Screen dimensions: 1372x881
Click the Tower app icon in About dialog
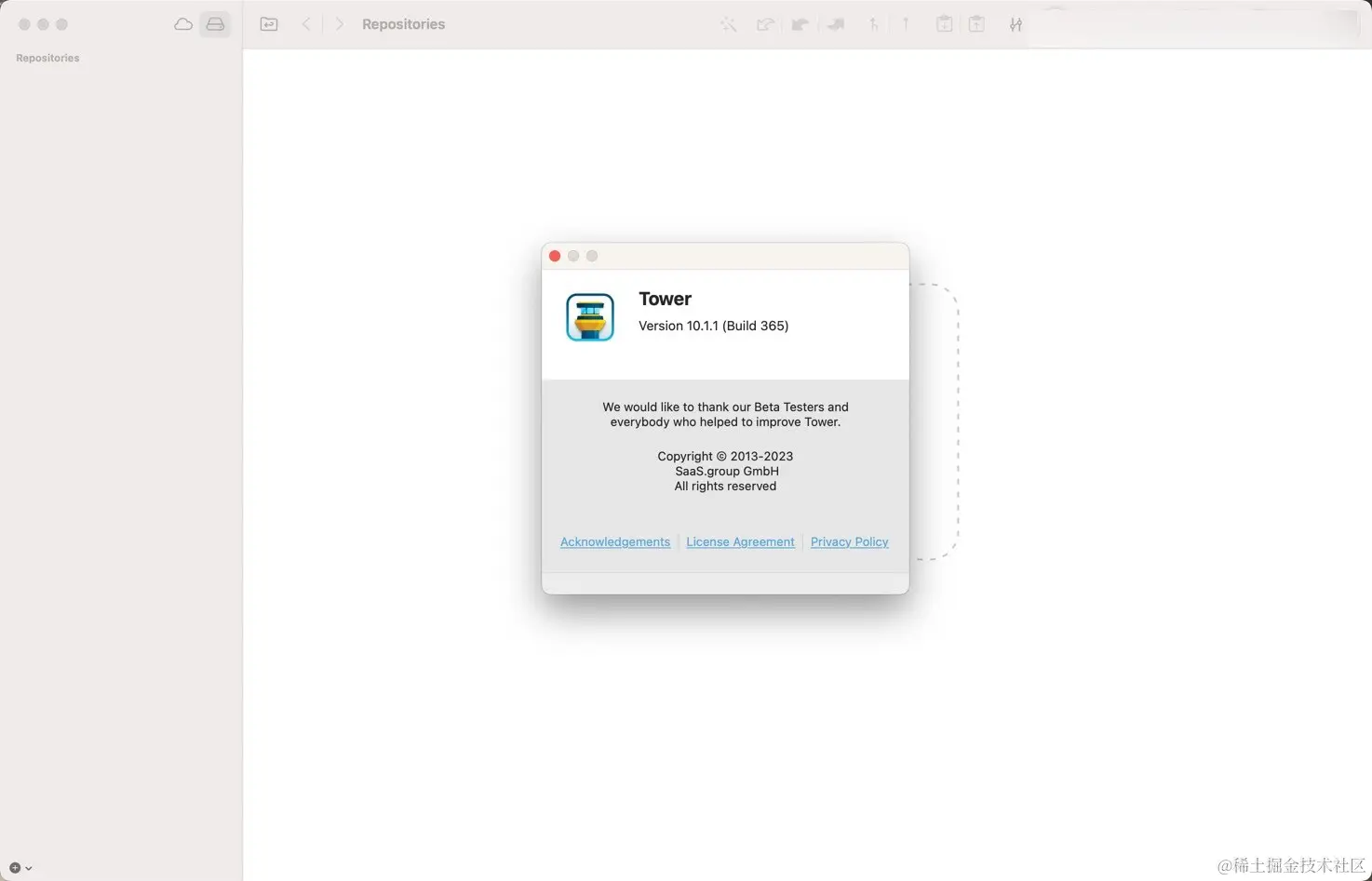(x=590, y=317)
